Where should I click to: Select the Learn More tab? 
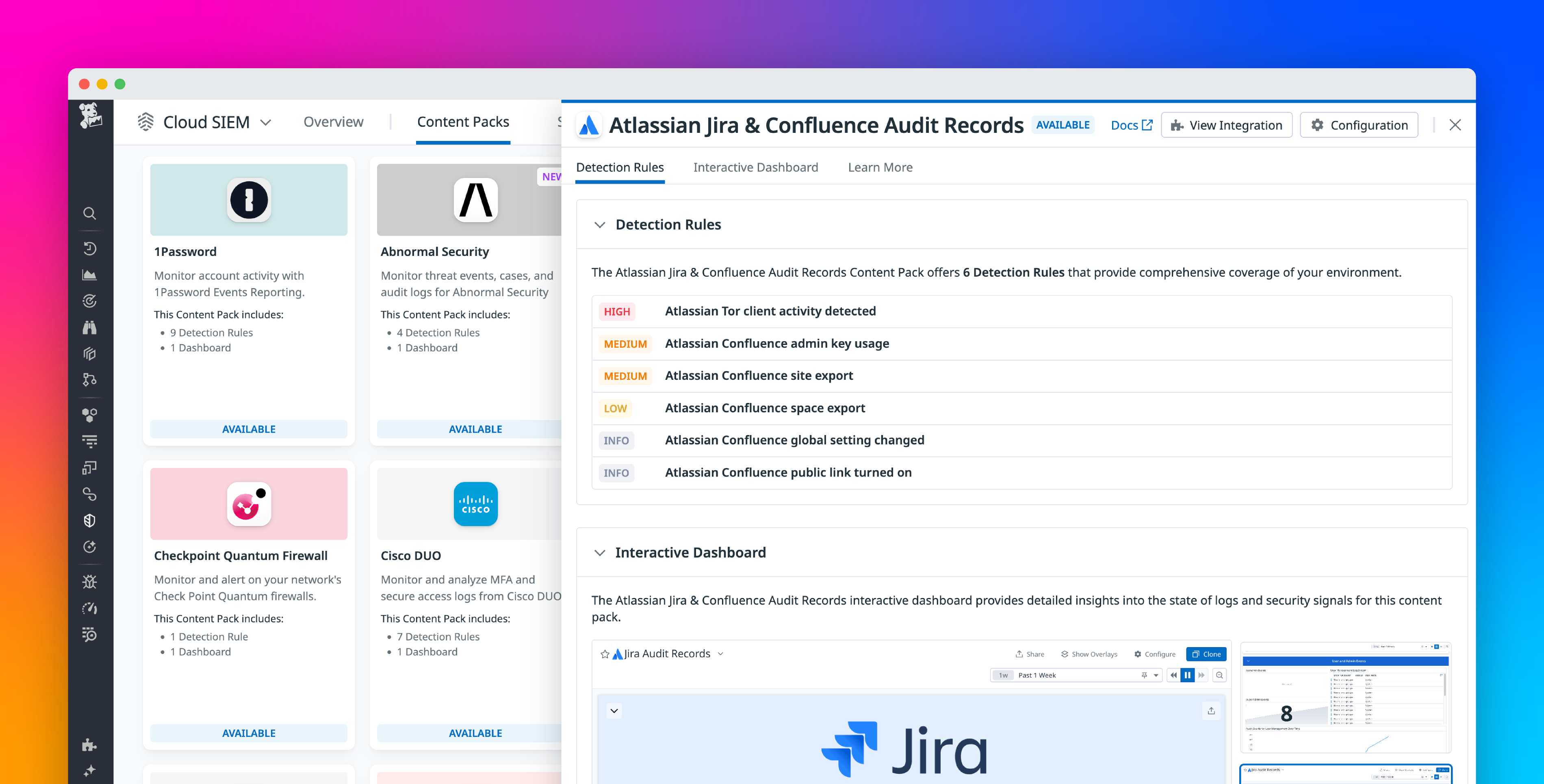(880, 167)
